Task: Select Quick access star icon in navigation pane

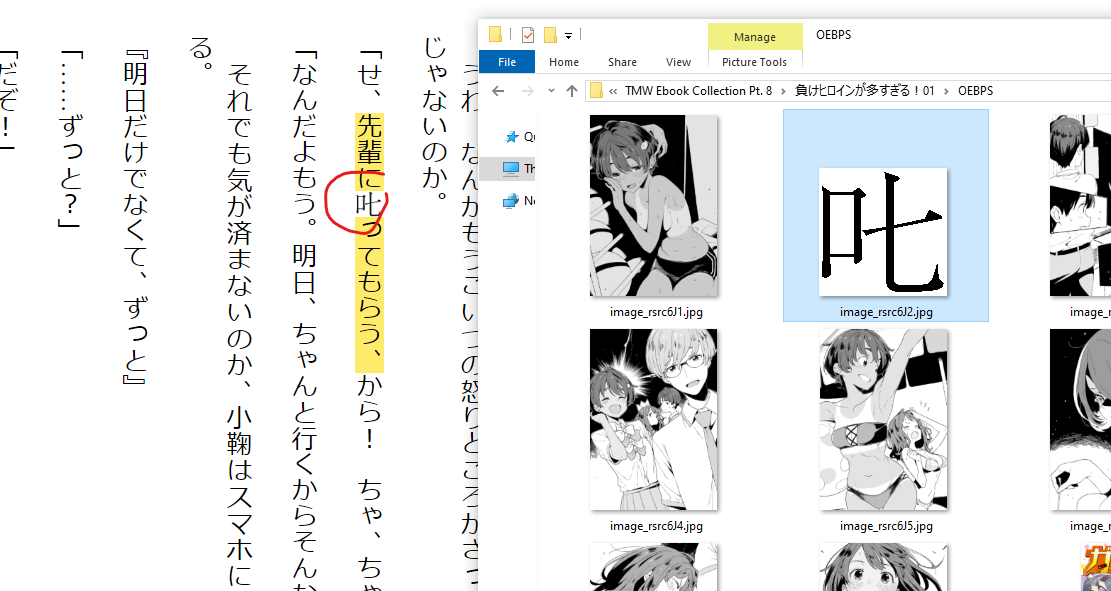Action: (511, 137)
